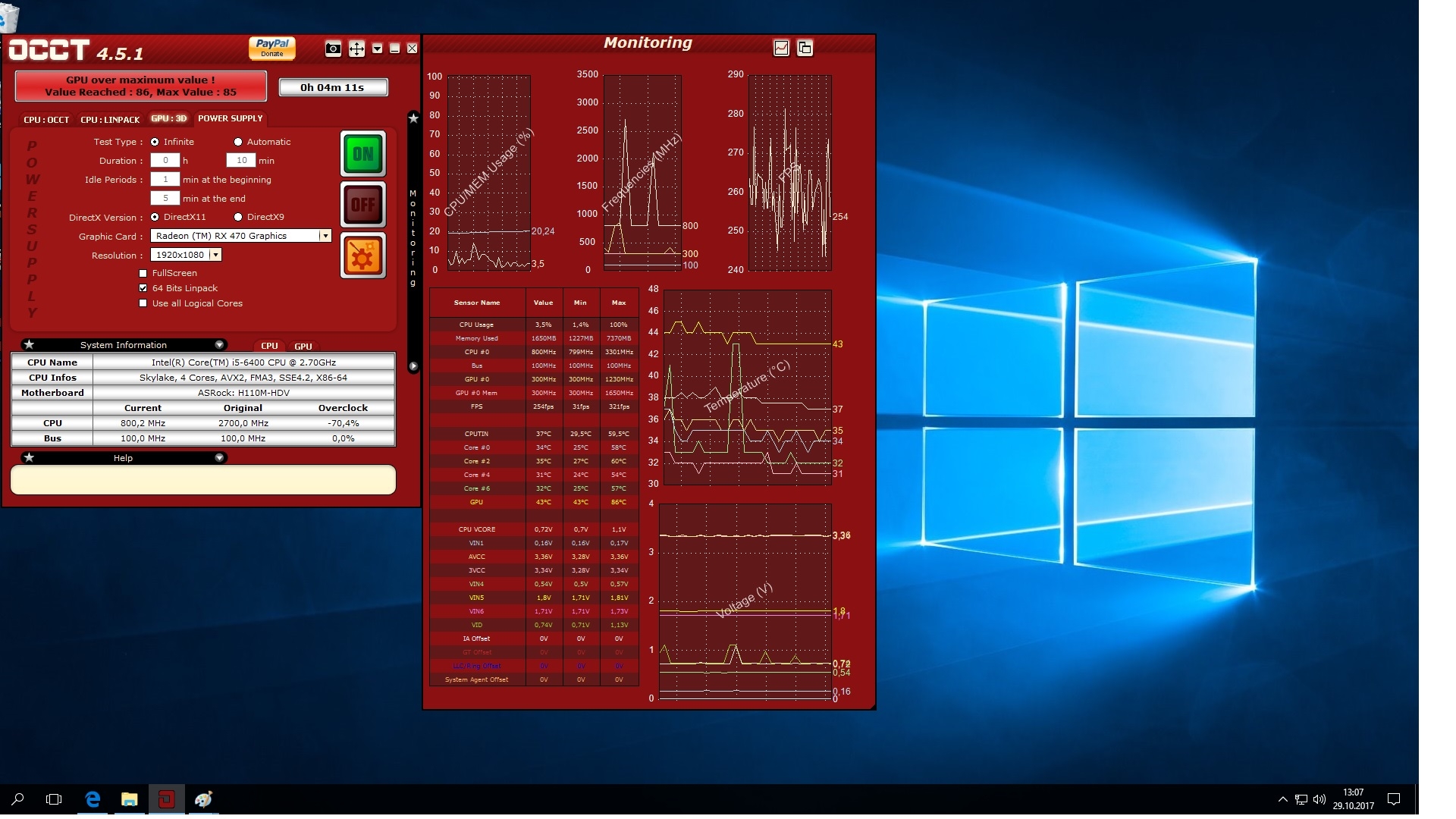
Task: Select the GPU system info tab
Action: [303, 346]
